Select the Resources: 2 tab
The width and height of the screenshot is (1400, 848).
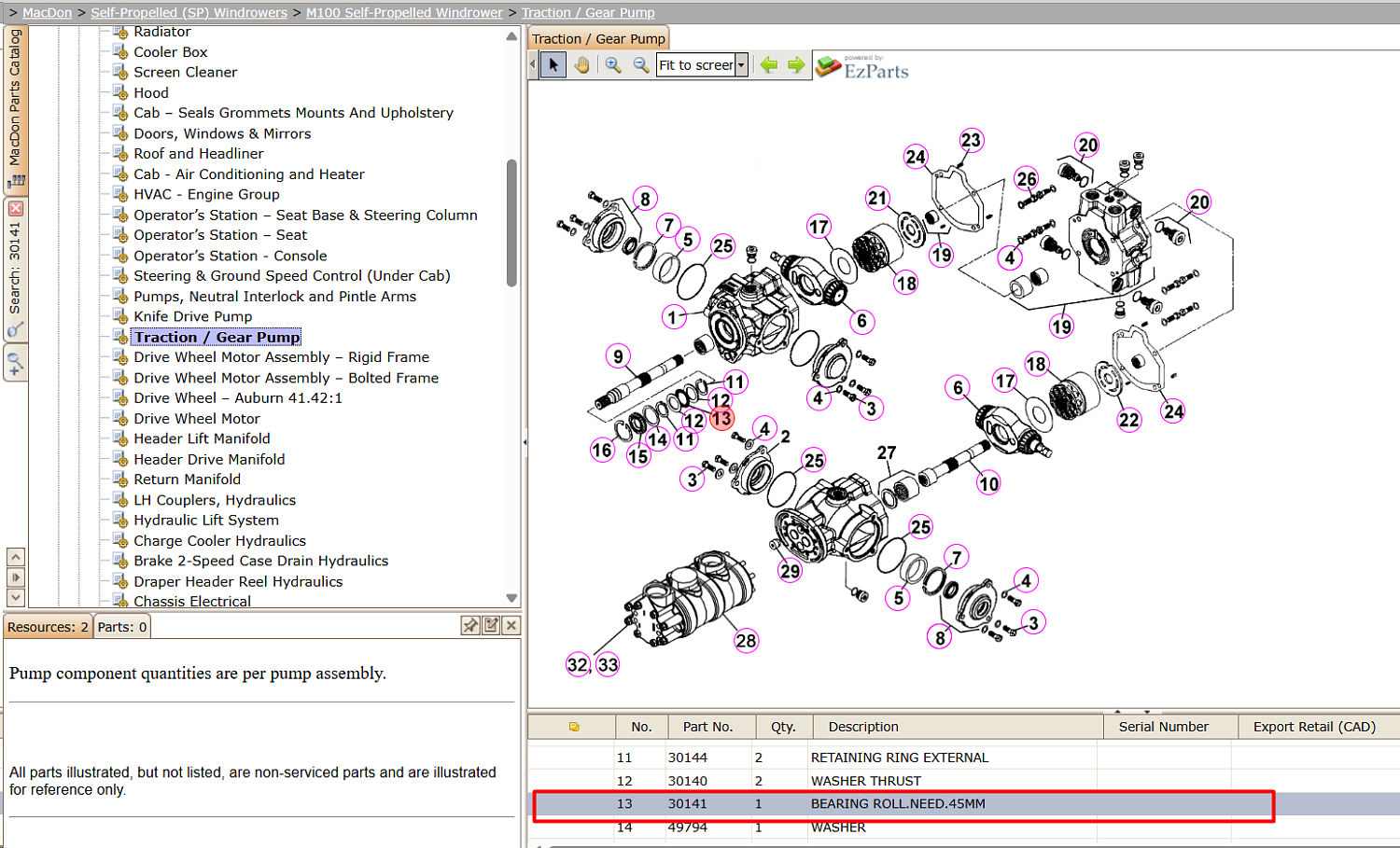click(48, 627)
